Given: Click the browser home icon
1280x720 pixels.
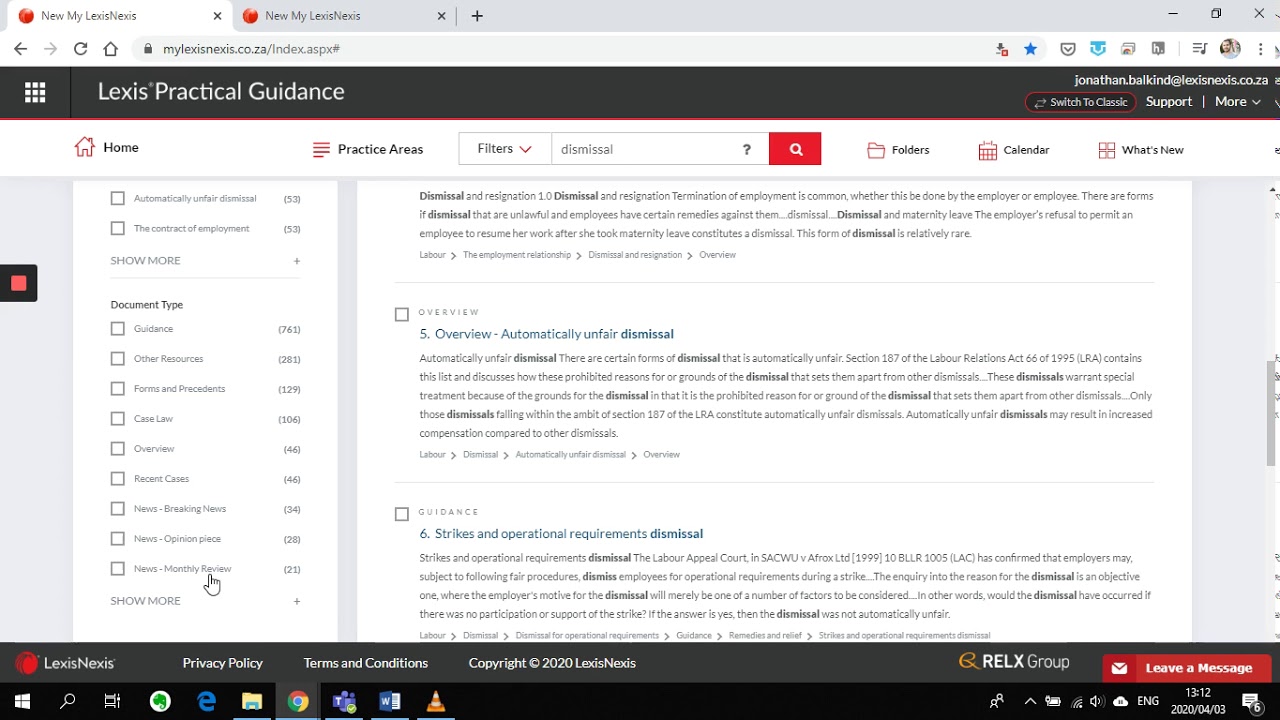Looking at the screenshot, I should (x=110, y=49).
